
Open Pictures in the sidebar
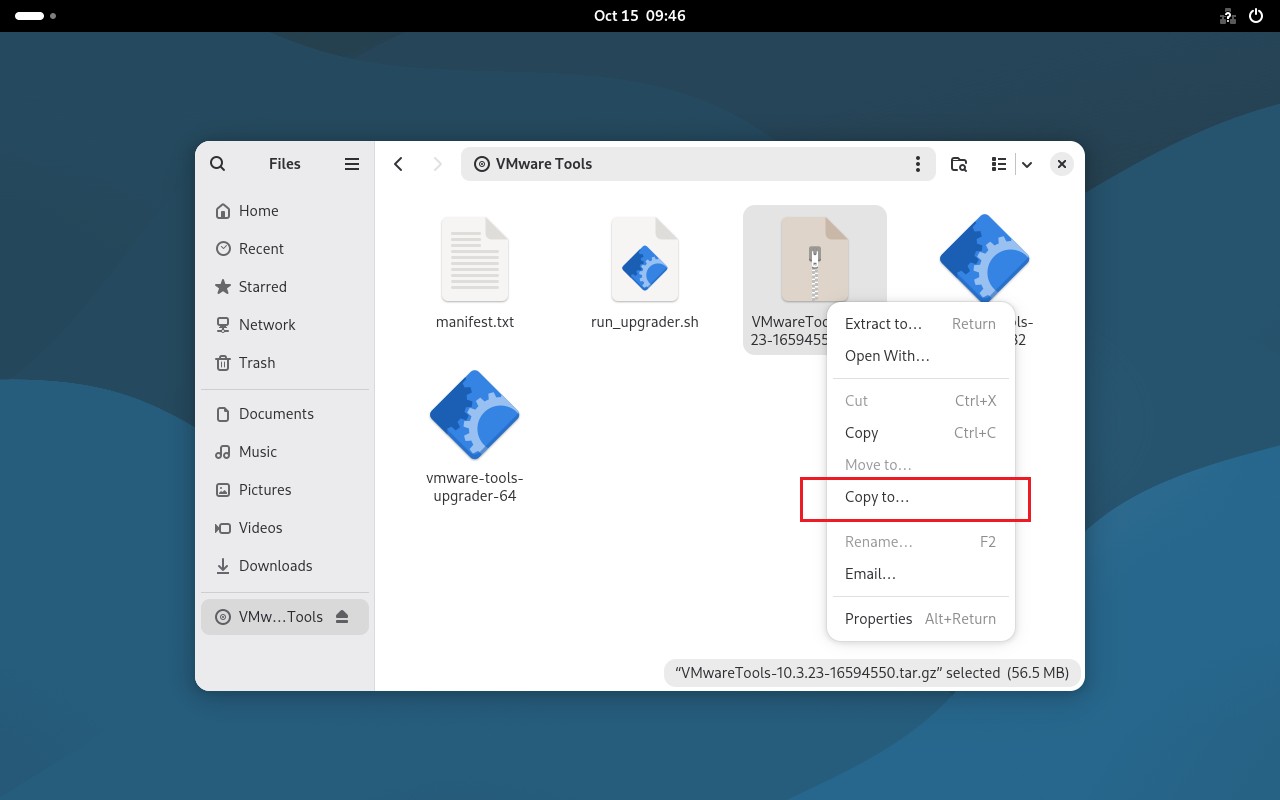click(x=285, y=490)
